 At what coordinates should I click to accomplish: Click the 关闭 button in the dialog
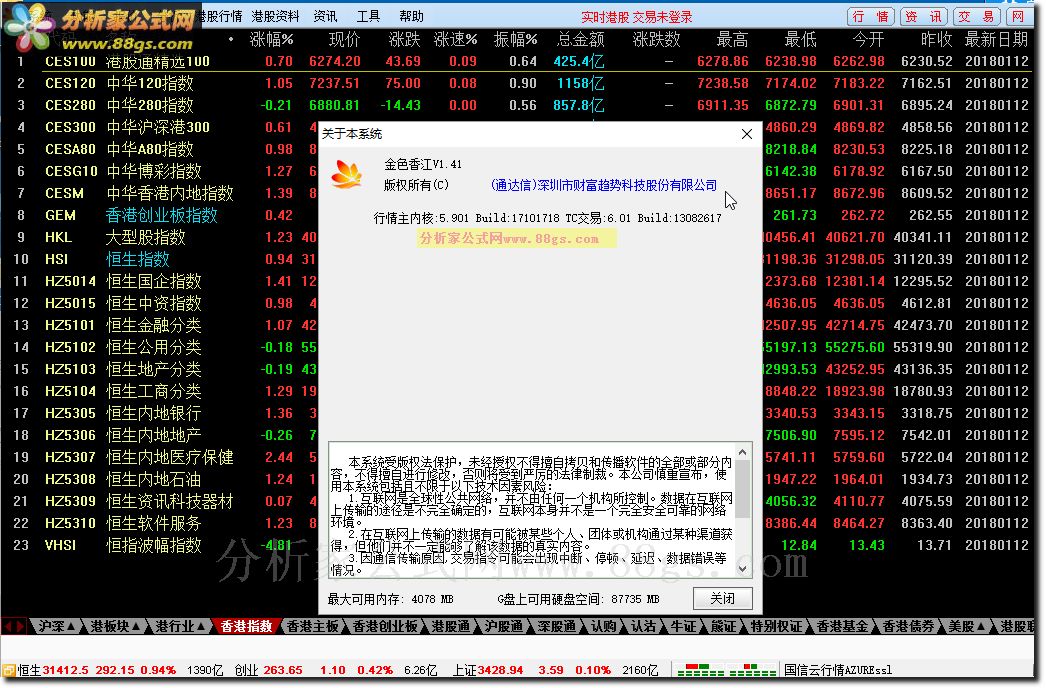pyautogui.click(x=722, y=599)
